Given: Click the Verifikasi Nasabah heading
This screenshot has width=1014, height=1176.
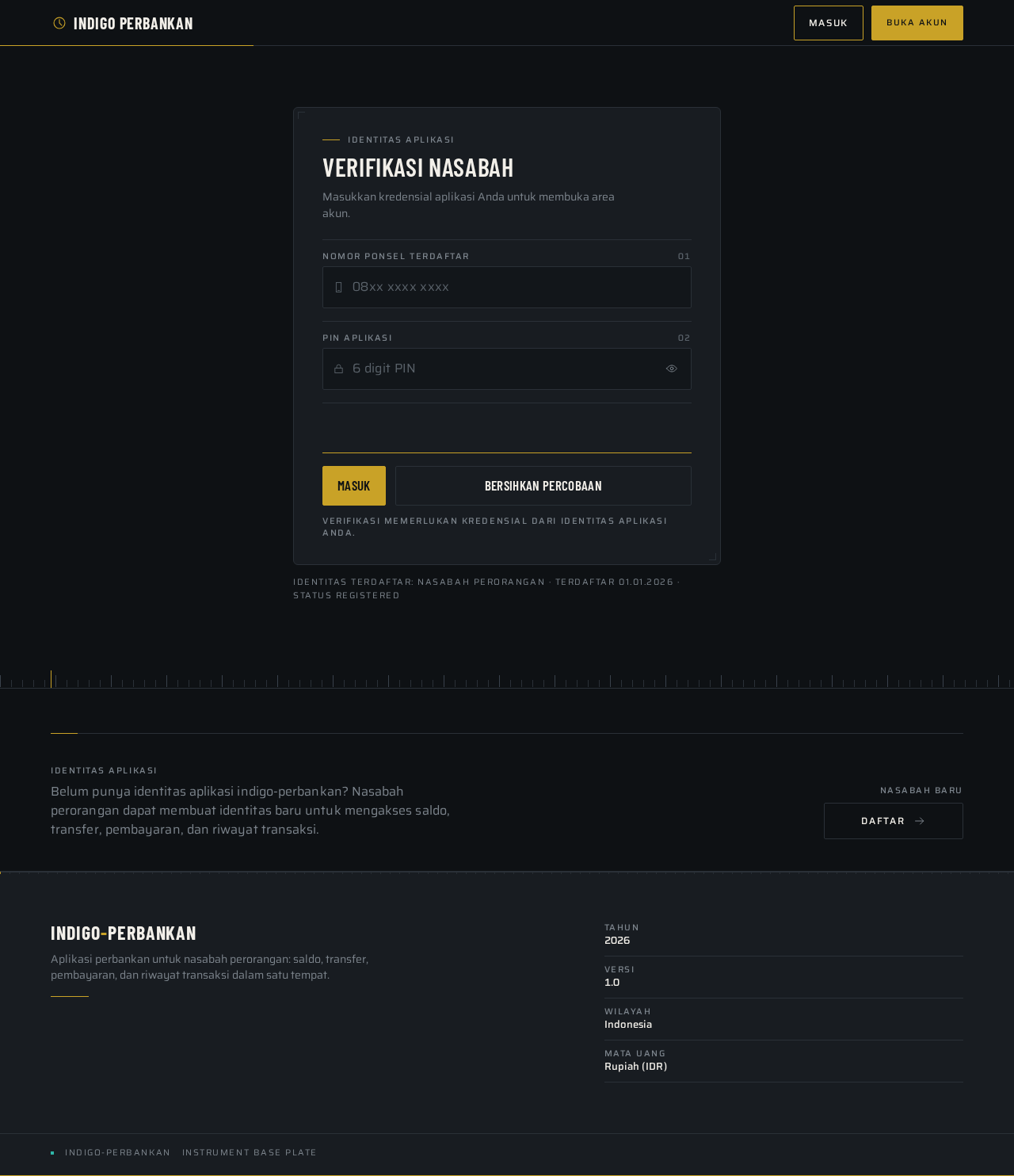Looking at the screenshot, I should [x=418, y=167].
